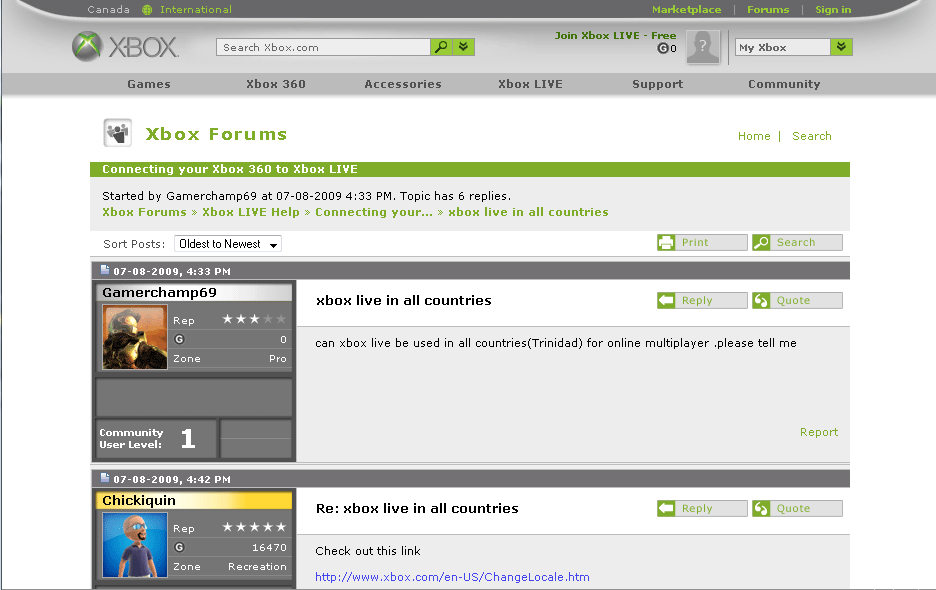Click the gamerscore G icon near Join Xbox LIVE
The width and height of the screenshot is (936, 590).
point(662,47)
